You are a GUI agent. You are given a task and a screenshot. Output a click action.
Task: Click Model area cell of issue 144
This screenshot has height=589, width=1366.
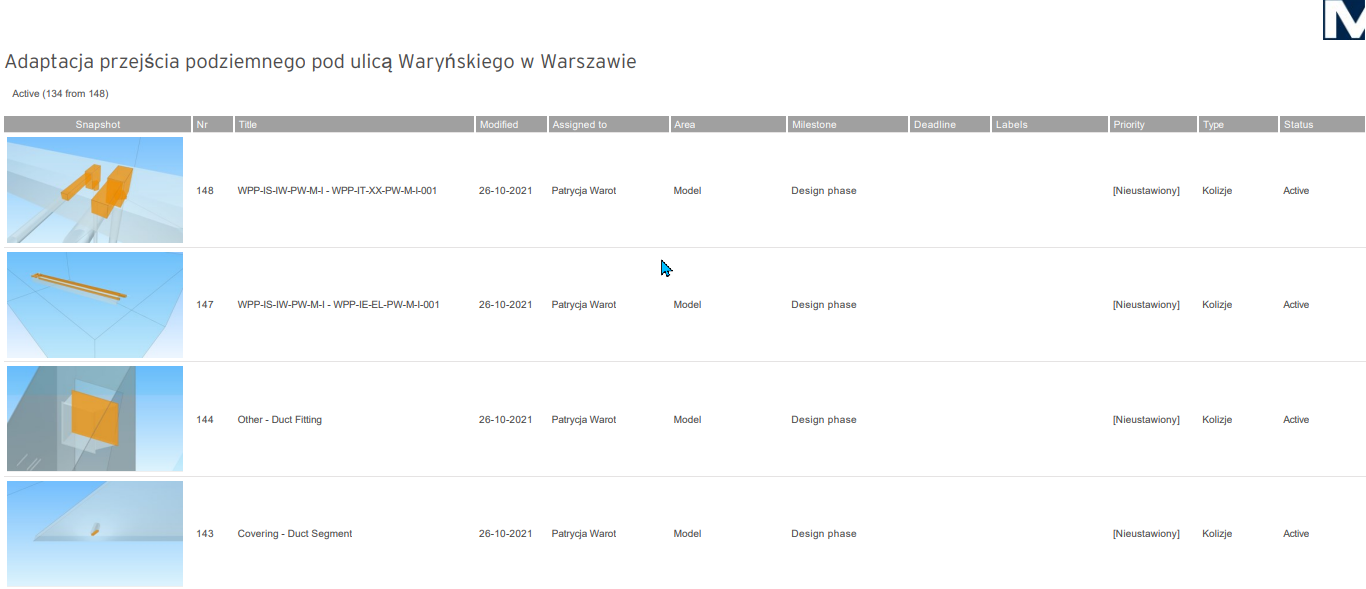687,420
